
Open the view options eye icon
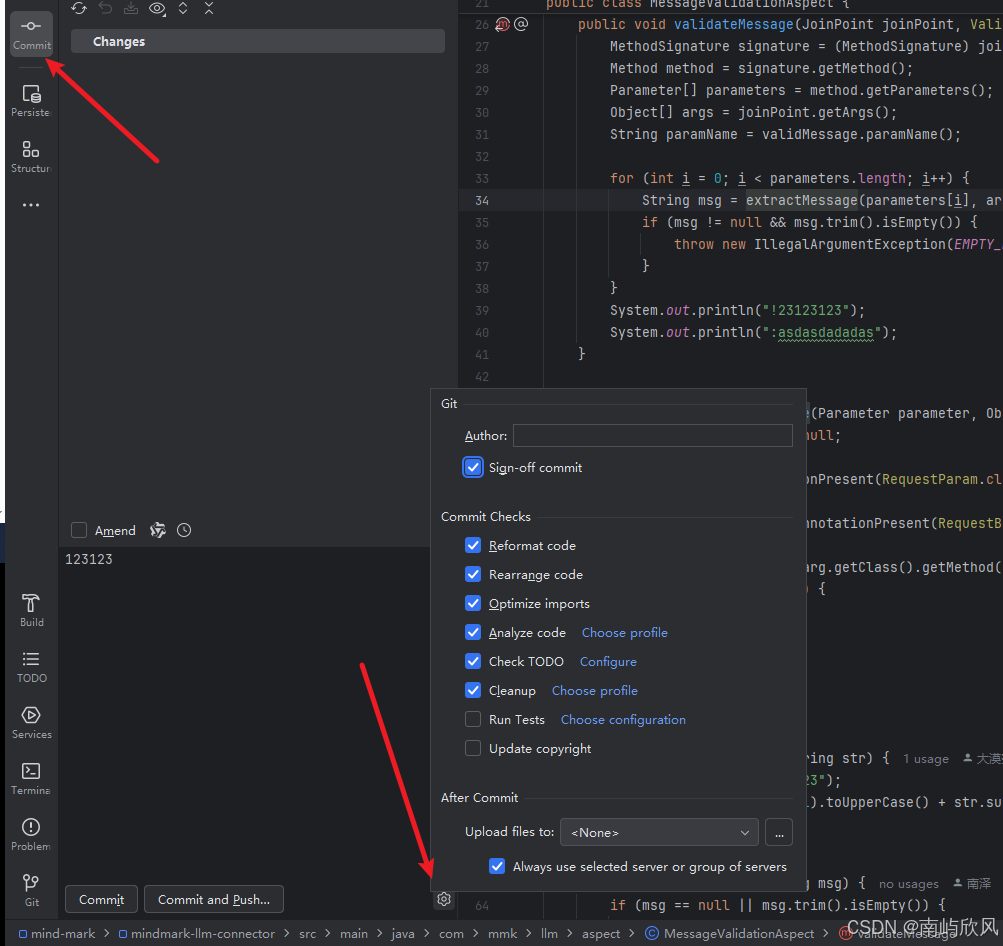click(157, 8)
